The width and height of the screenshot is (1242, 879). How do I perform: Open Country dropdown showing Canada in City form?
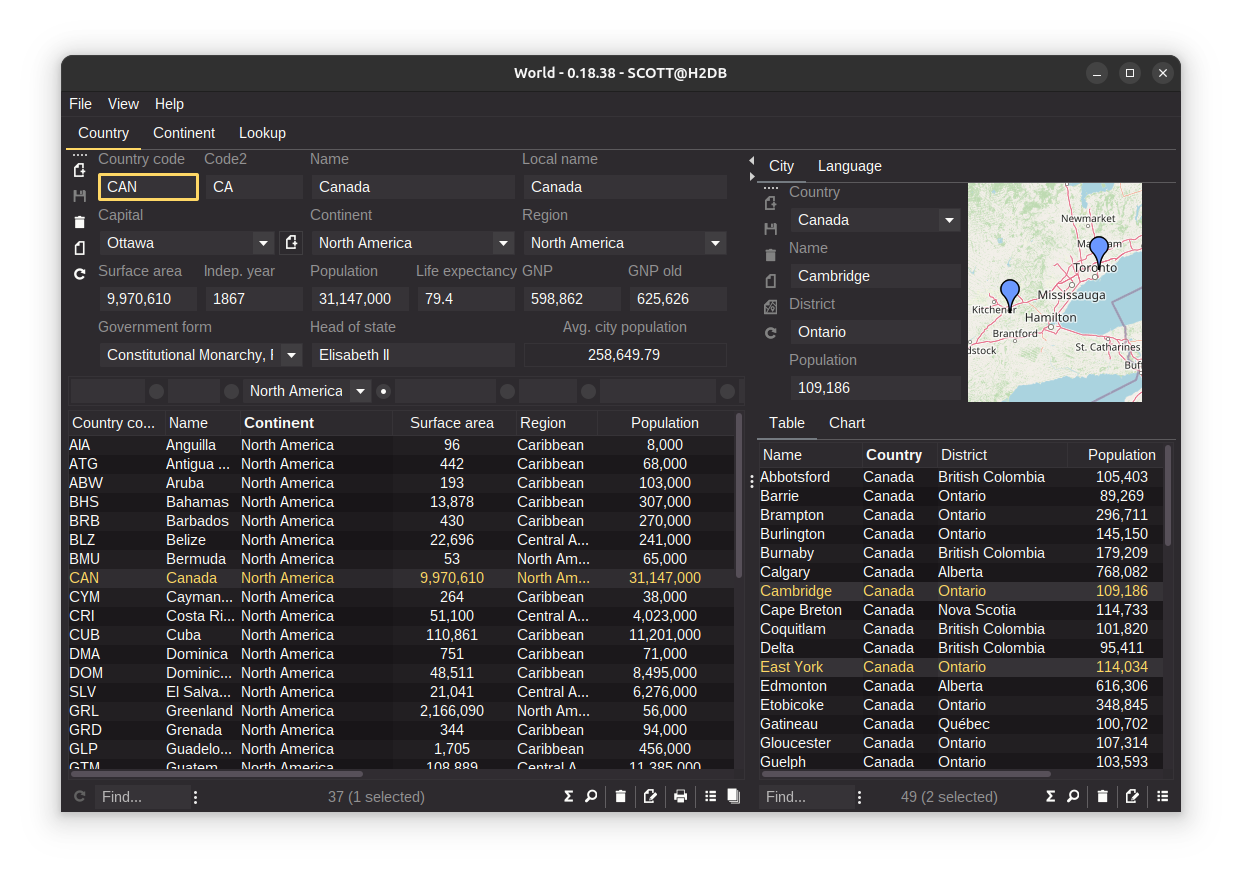pos(949,220)
